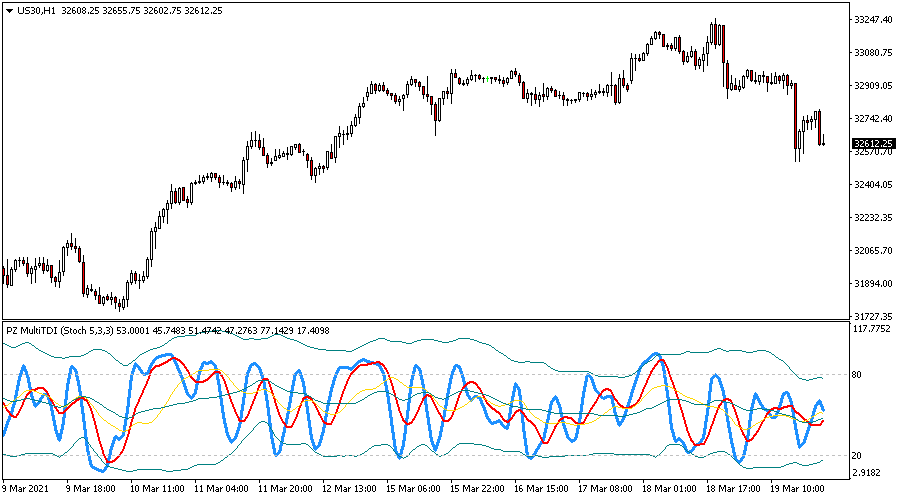Select the 9 Mar 2021 time label
Viewport: 900px width, 500px height.
tap(28, 490)
